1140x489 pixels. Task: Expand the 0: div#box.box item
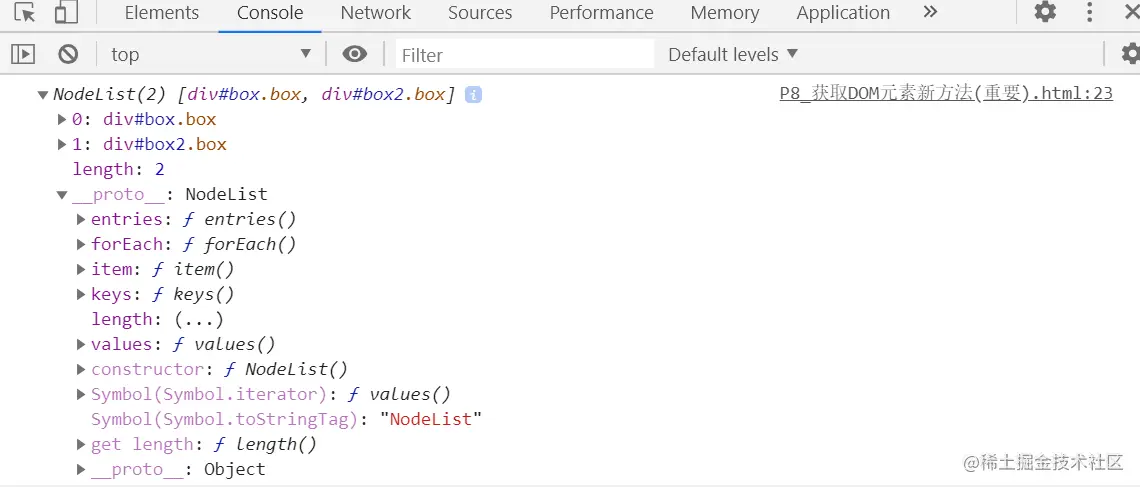click(62, 119)
